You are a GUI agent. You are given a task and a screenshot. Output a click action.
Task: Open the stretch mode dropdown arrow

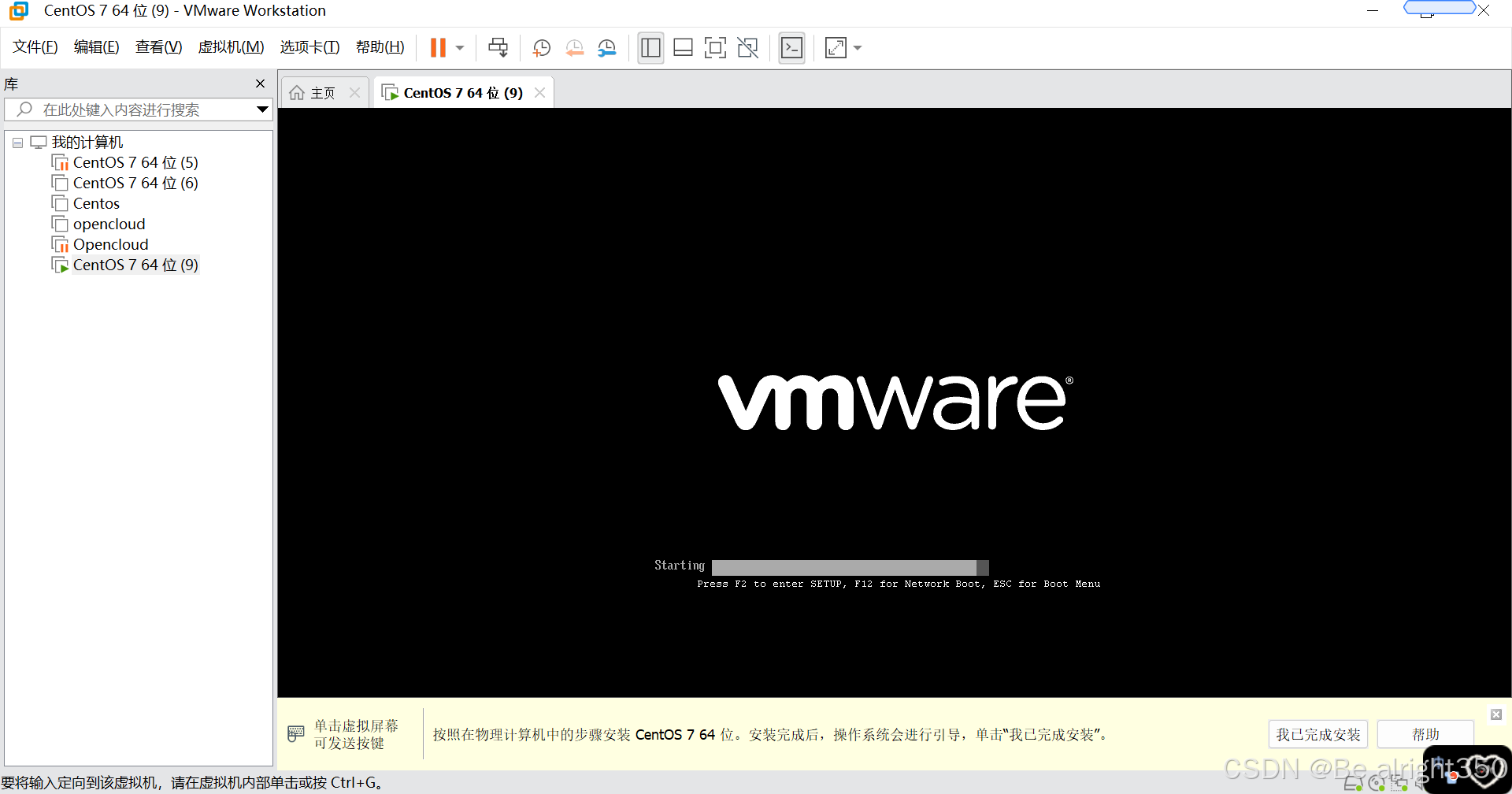pos(858,48)
